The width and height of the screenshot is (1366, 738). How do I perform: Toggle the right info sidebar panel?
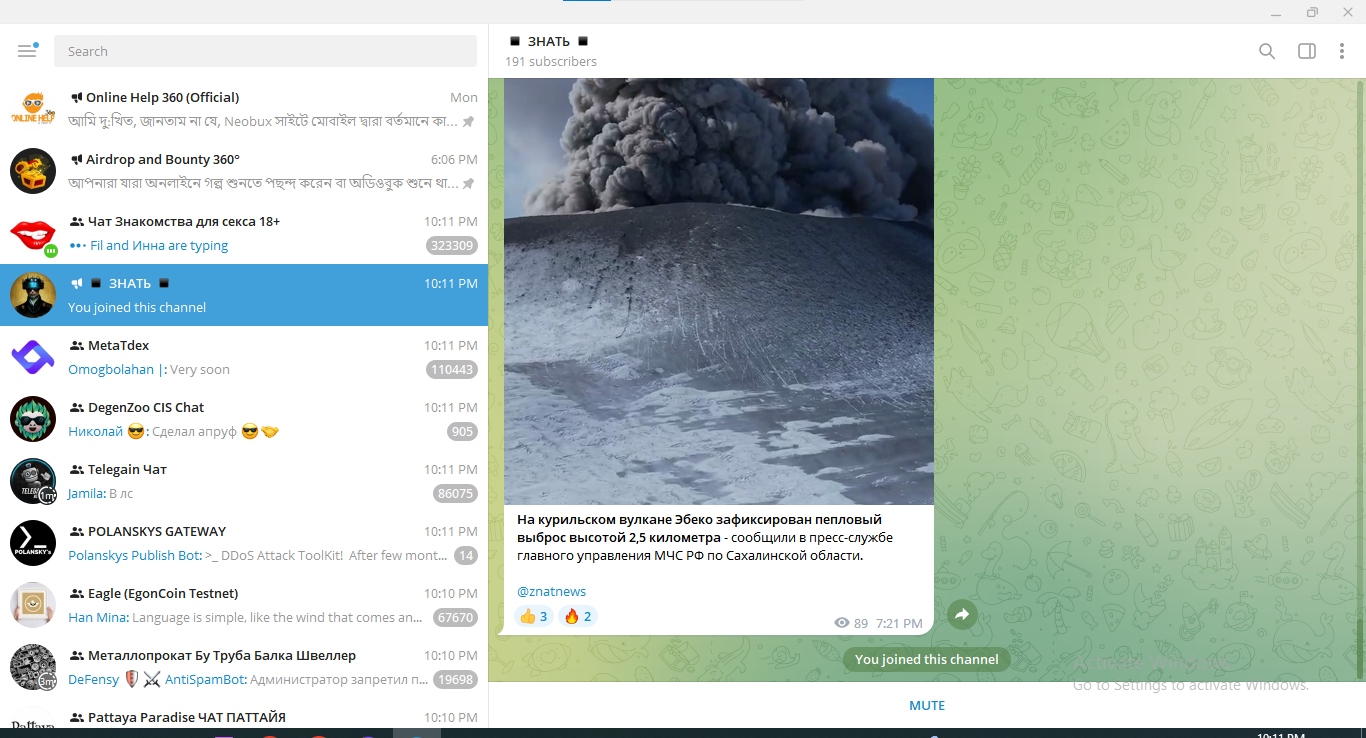click(x=1306, y=51)
